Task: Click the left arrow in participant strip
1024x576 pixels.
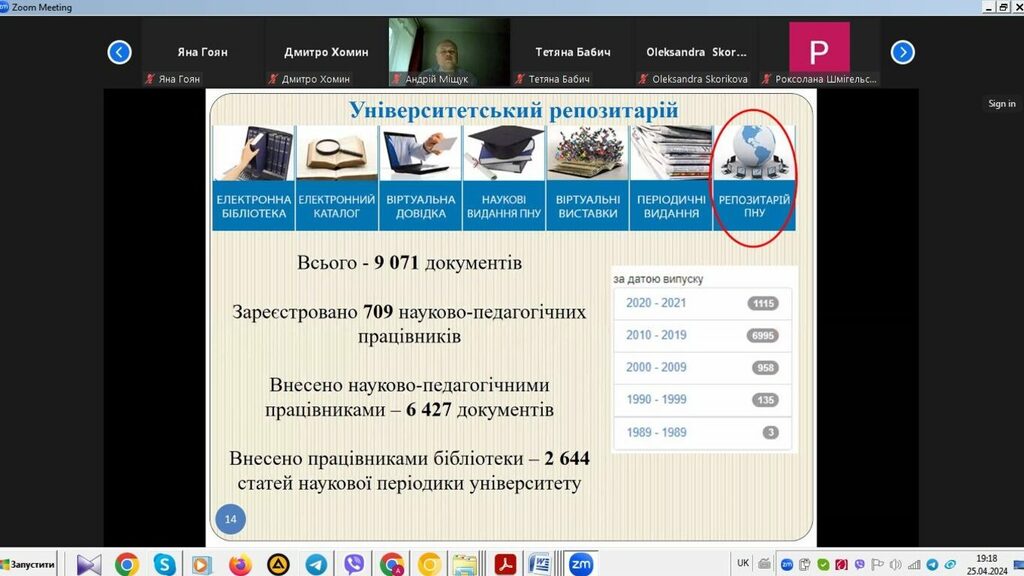Action: 120,52
